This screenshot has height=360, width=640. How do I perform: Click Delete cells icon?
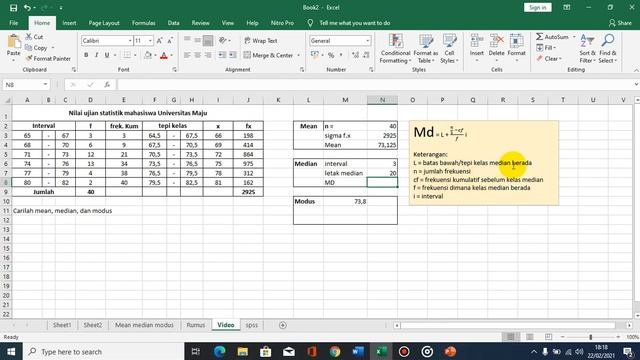[496, 41]
